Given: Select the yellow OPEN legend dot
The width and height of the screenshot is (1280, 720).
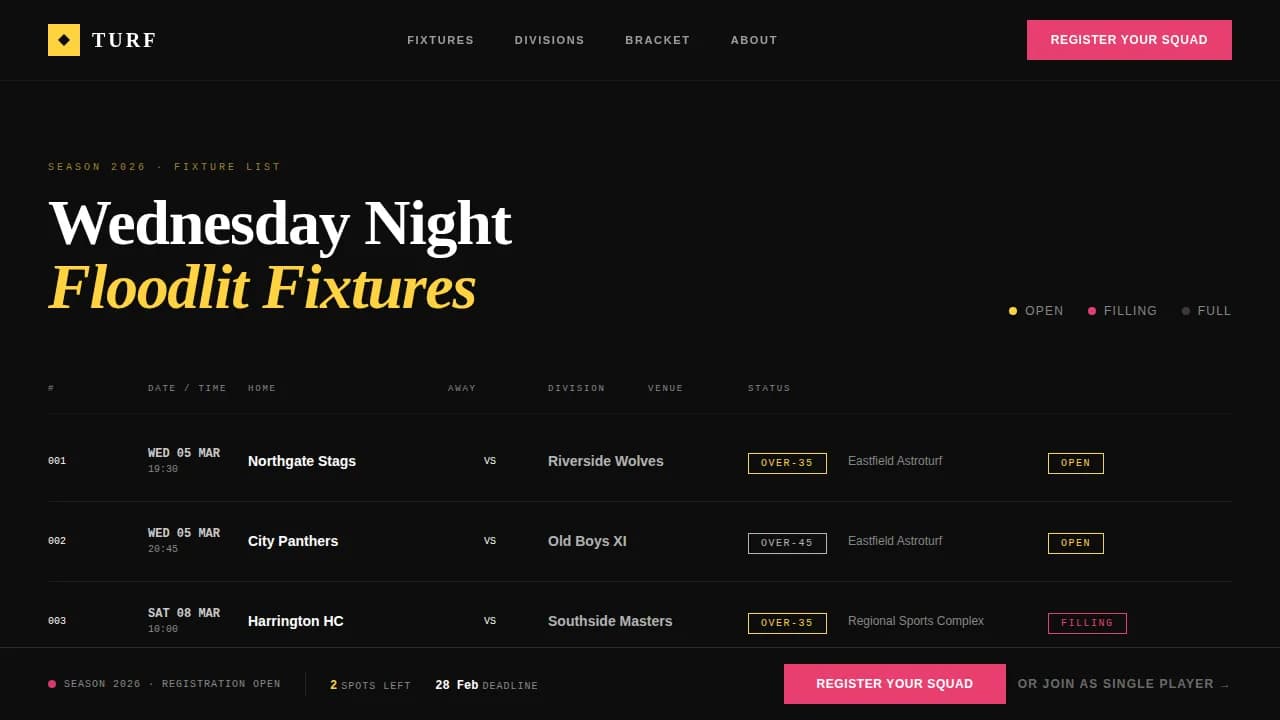Looking at the screenshot, I should point(1012,311).
